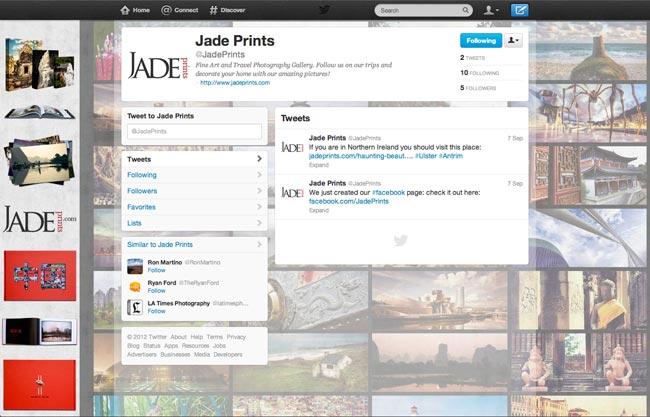This screenshot has height=417, width=650.
Task: Click the 2 Tweets count
Action: [473, 58]
